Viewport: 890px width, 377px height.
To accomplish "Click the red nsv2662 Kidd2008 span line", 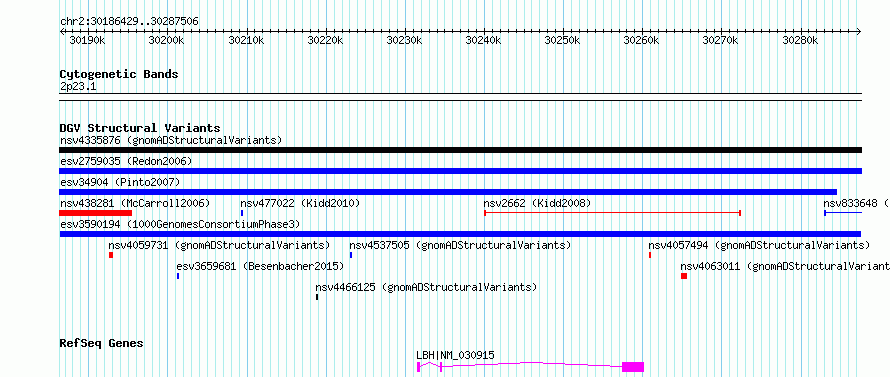I will coord(612,213).
